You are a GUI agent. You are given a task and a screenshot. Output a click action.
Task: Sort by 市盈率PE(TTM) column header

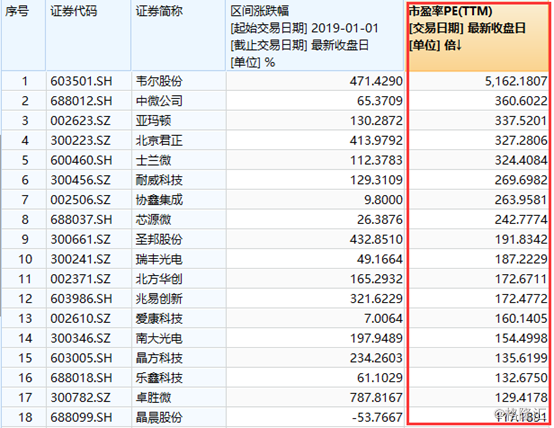478,36
